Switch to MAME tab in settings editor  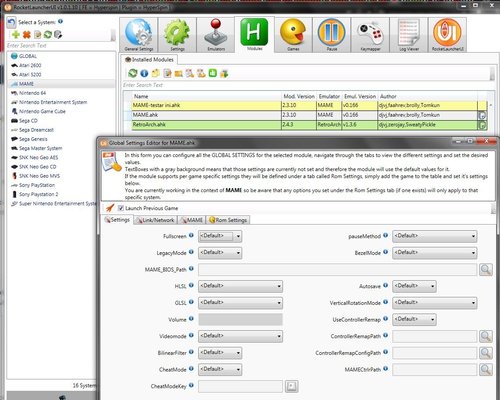192,220
